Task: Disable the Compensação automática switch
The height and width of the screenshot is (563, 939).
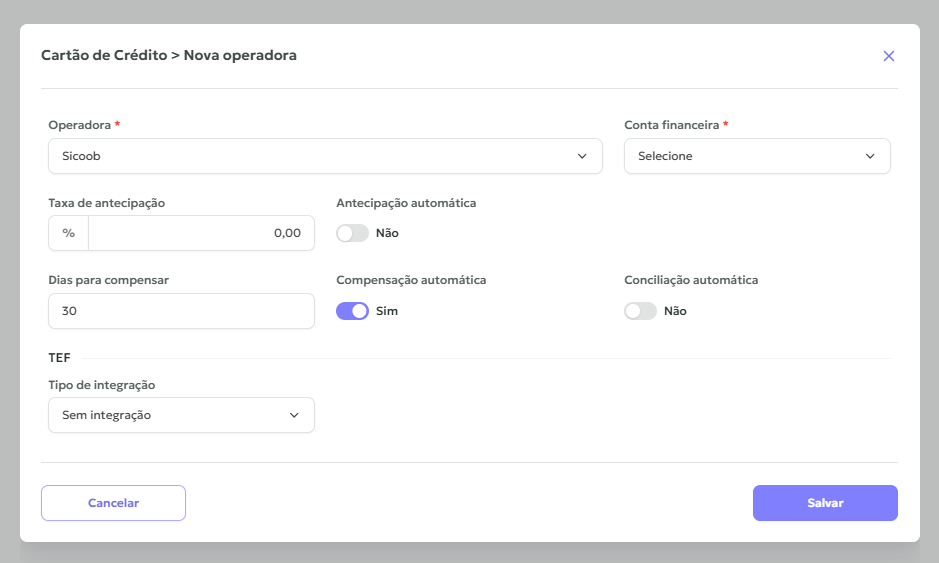Action: pyautogui.click(x=352, y=311)
